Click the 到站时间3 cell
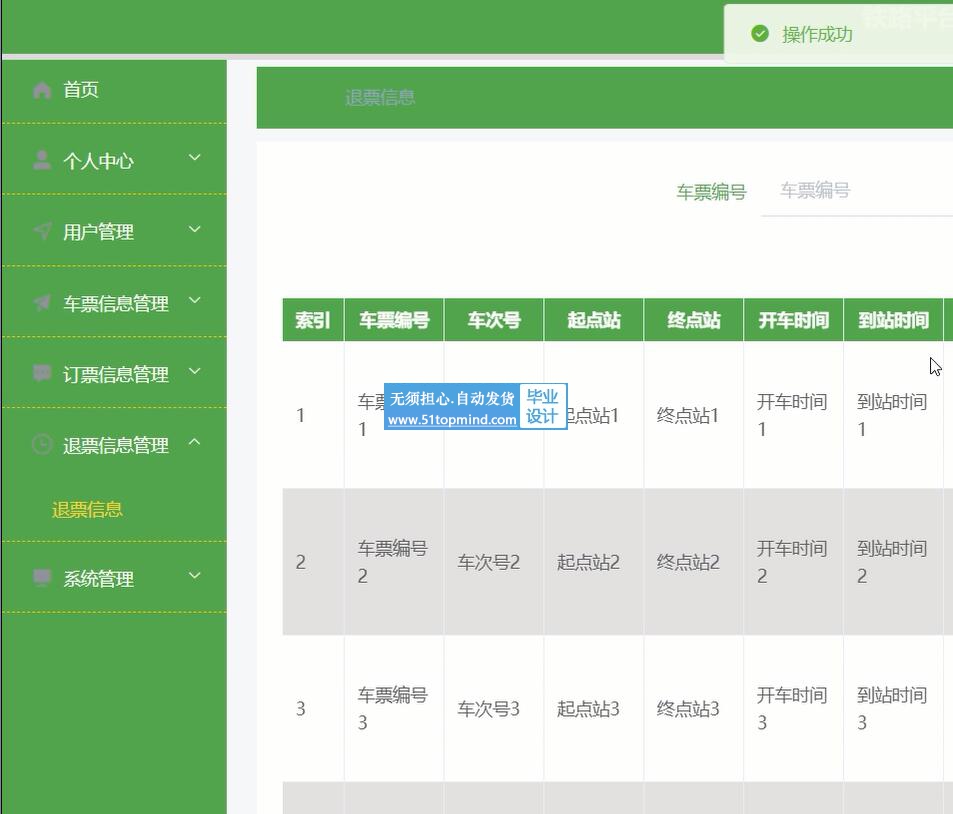The image size is (953, 814). [x=892, y=708]
